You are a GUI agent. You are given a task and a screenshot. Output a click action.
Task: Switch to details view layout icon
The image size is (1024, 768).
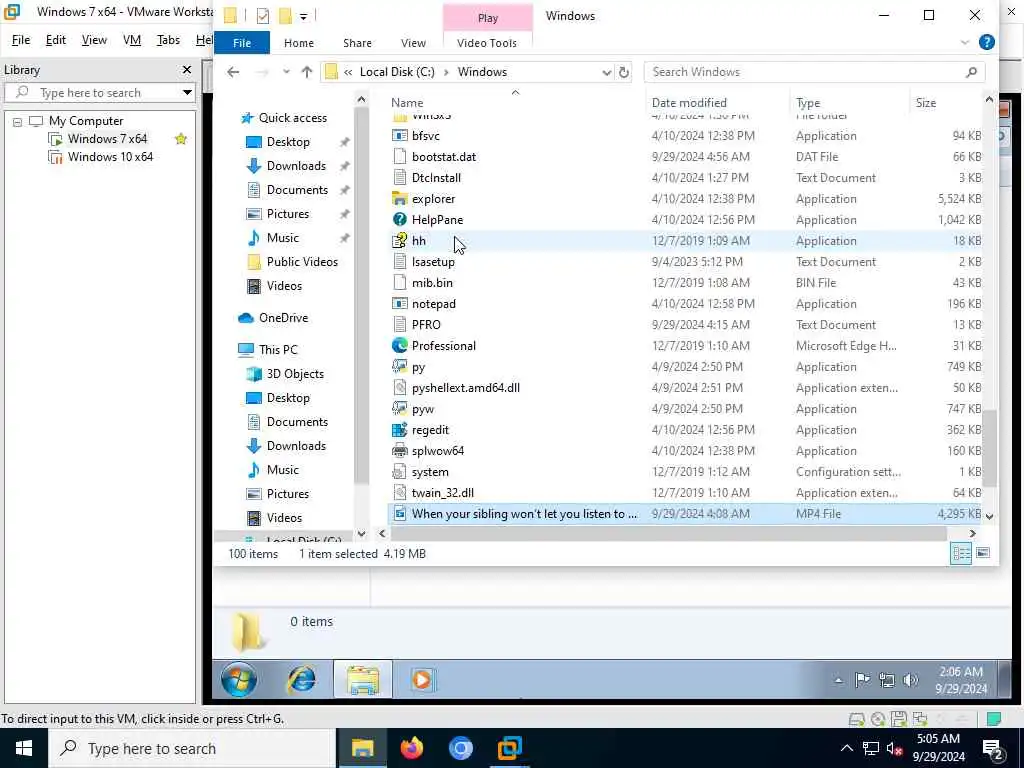(x=961, y=553)
